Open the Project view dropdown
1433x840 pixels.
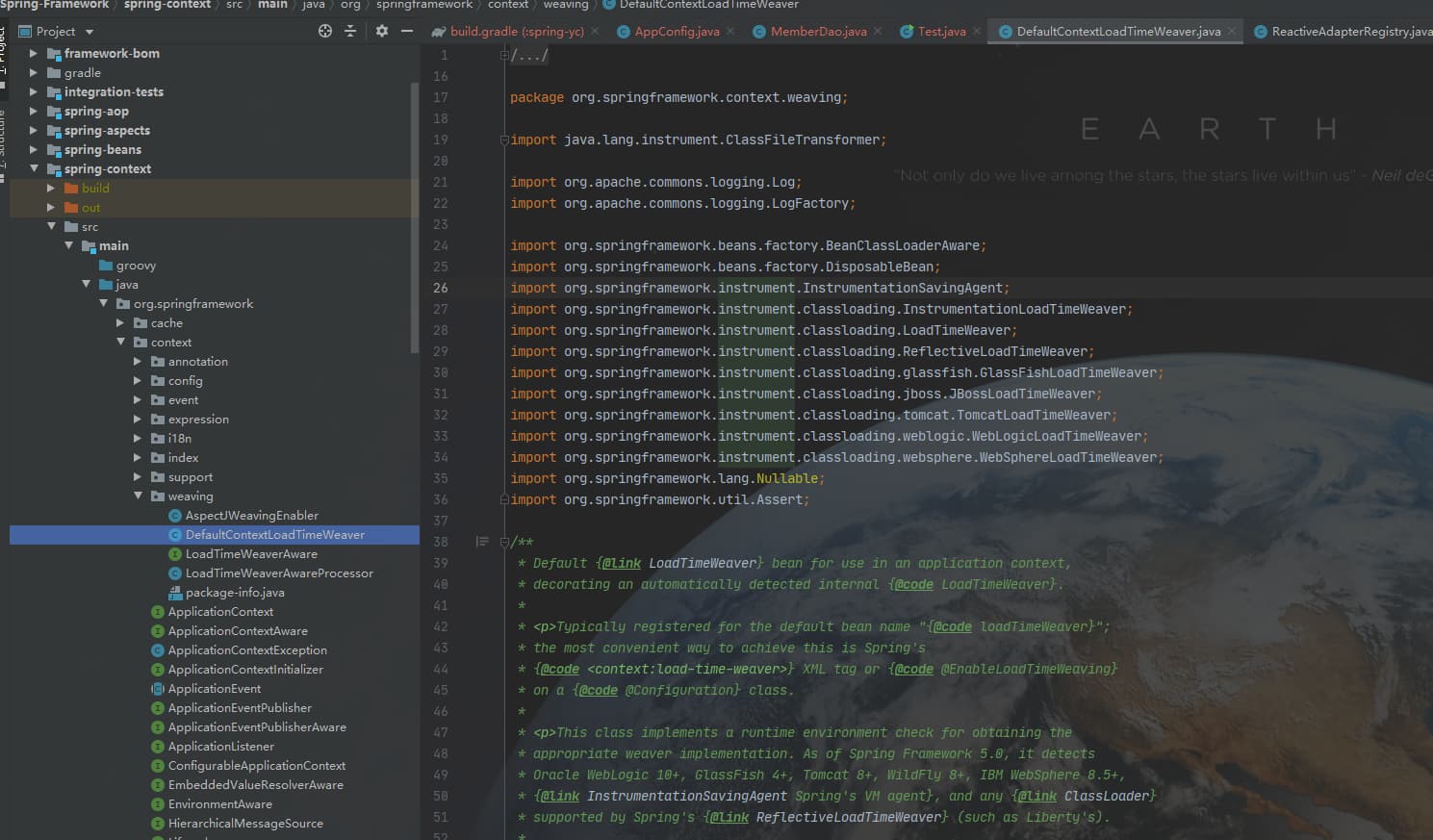click(x=90, y=32)
